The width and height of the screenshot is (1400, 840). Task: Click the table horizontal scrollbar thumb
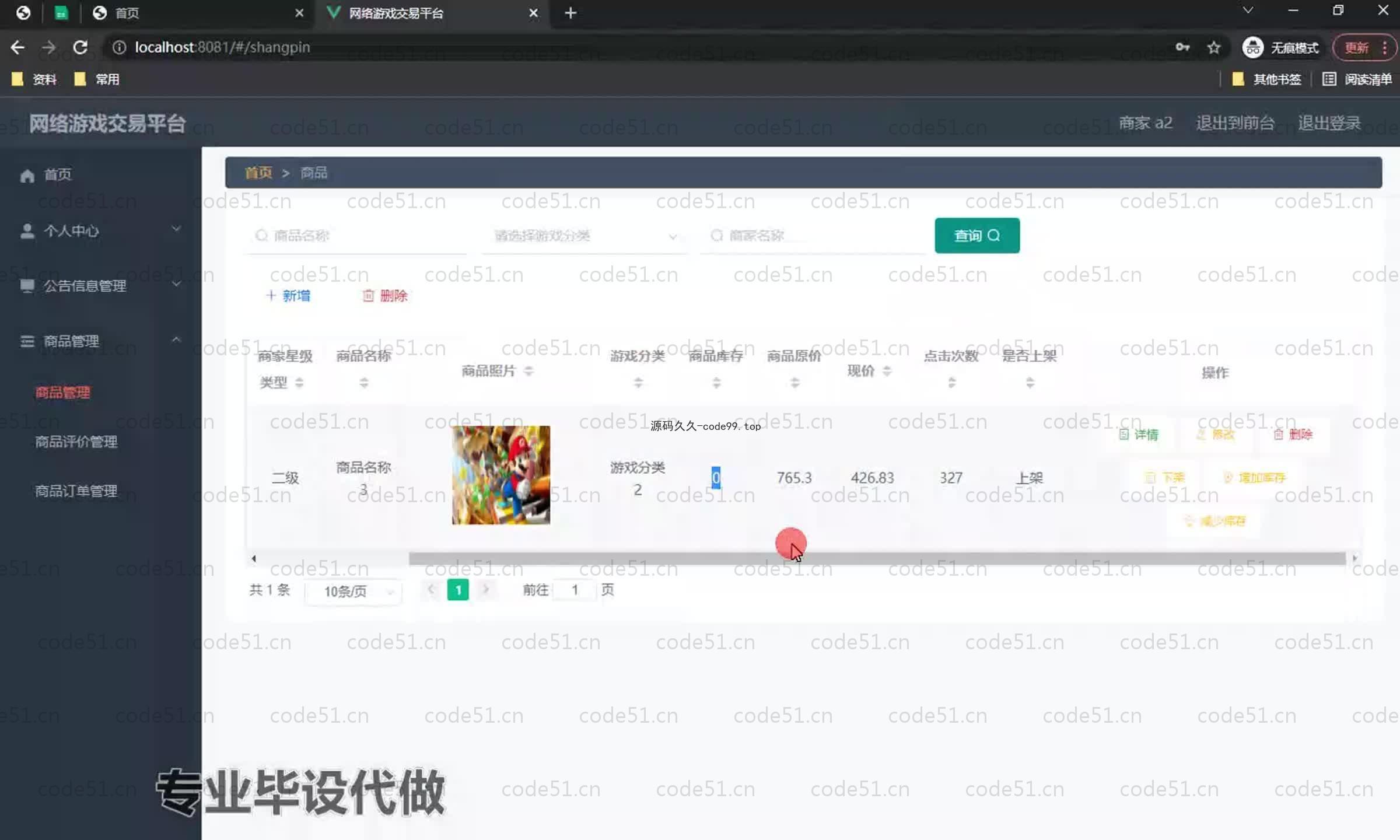[877, 558]
